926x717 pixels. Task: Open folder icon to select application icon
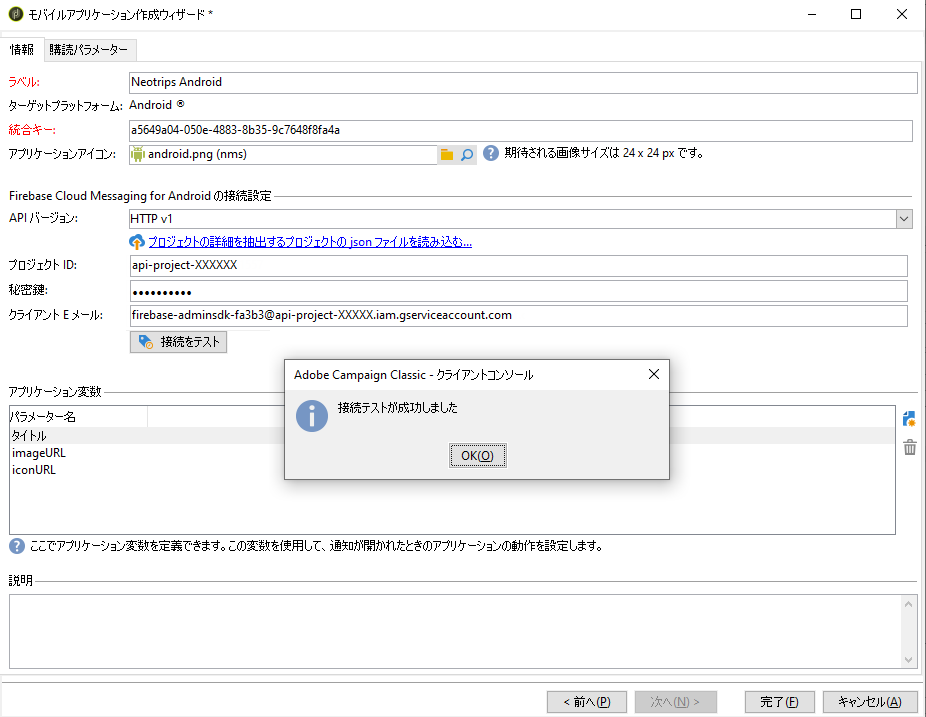447,155
